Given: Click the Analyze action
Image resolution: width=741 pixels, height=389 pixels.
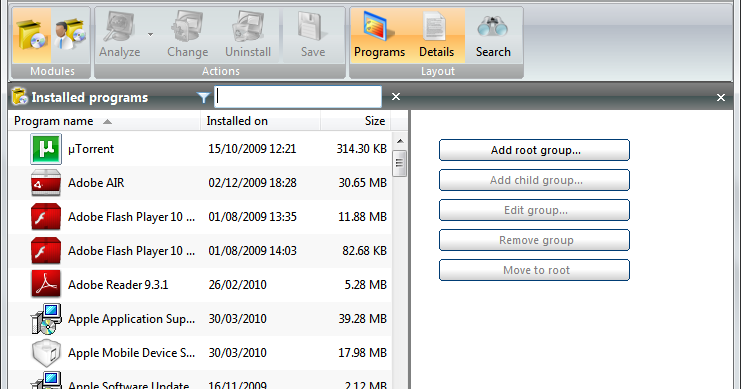Looking at the screenshot, I should coord(120,36).
